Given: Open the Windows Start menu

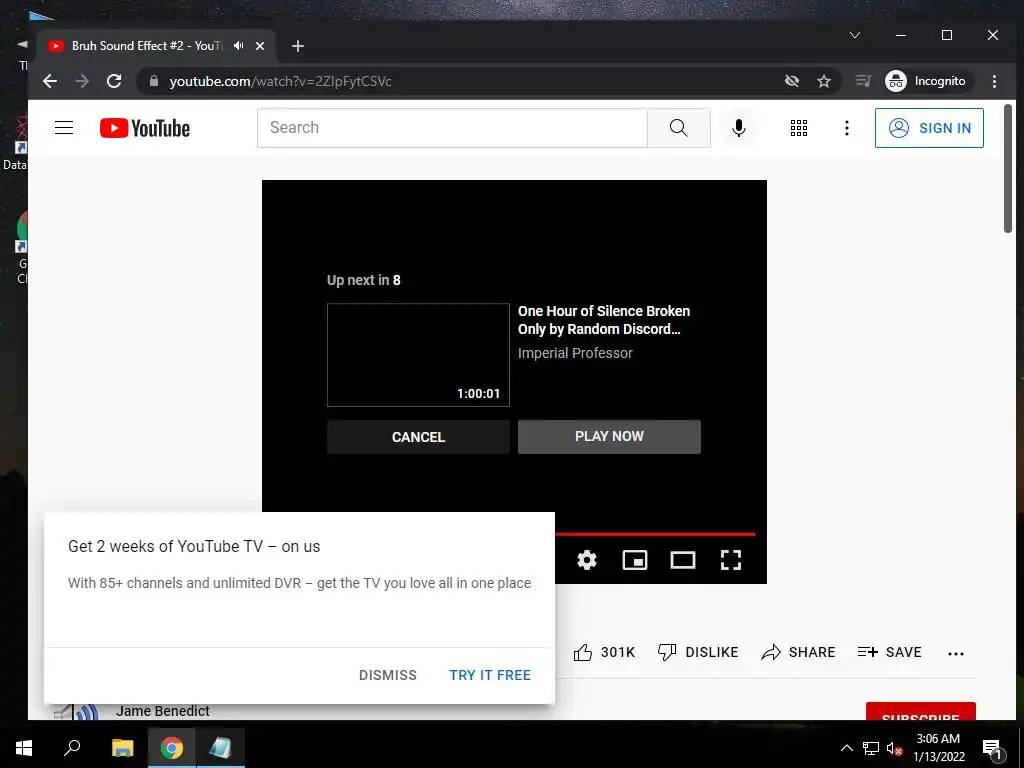Looking at the screenshot, I should point(24,748).
